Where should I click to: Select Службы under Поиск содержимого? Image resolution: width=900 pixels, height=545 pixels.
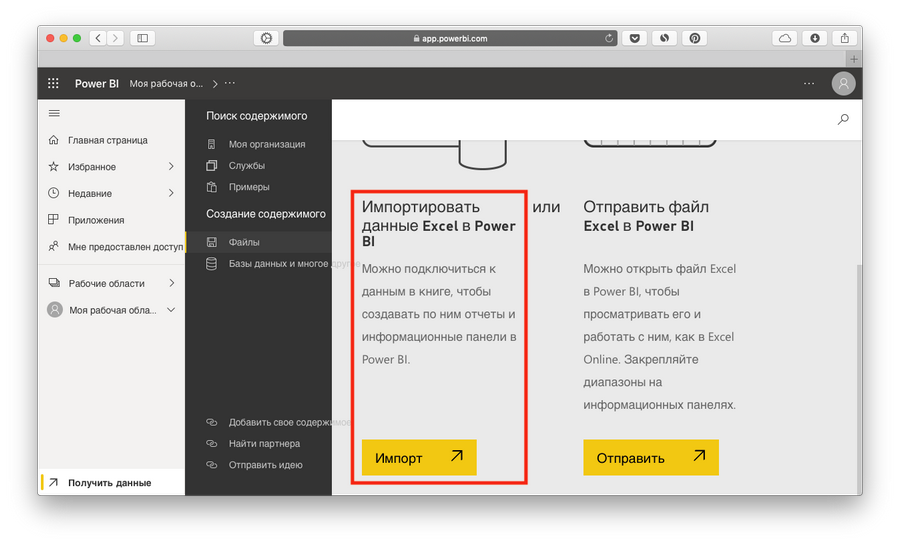coord(247,165)
